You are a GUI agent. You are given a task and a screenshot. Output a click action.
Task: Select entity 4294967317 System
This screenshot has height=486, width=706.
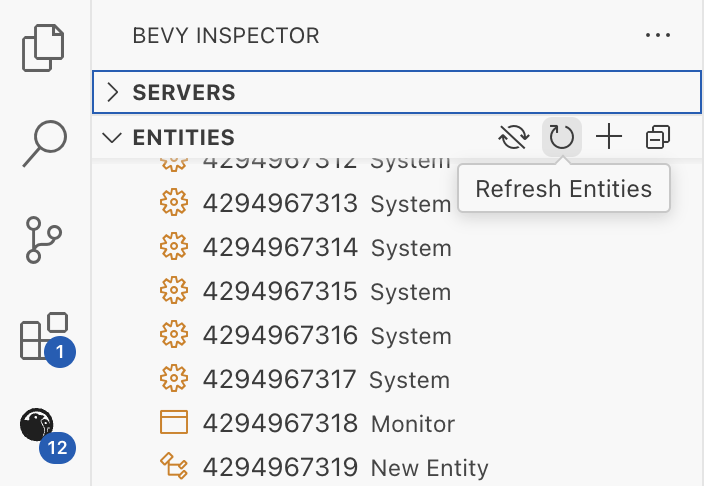[x=397, y=379]
